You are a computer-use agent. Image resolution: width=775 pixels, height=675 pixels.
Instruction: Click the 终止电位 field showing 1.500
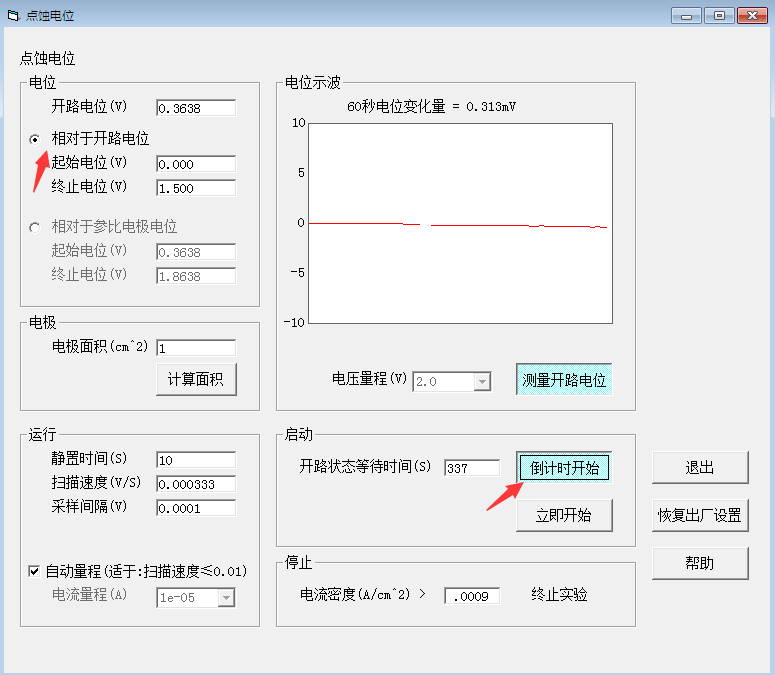click(x=195, y=188)
